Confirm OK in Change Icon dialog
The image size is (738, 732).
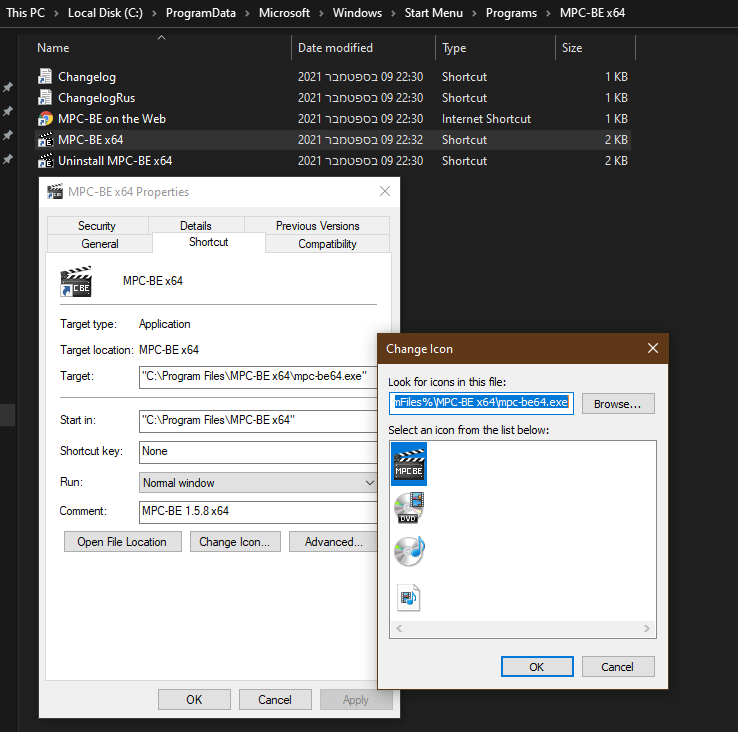pyautogui.click(x=537, y=667)
